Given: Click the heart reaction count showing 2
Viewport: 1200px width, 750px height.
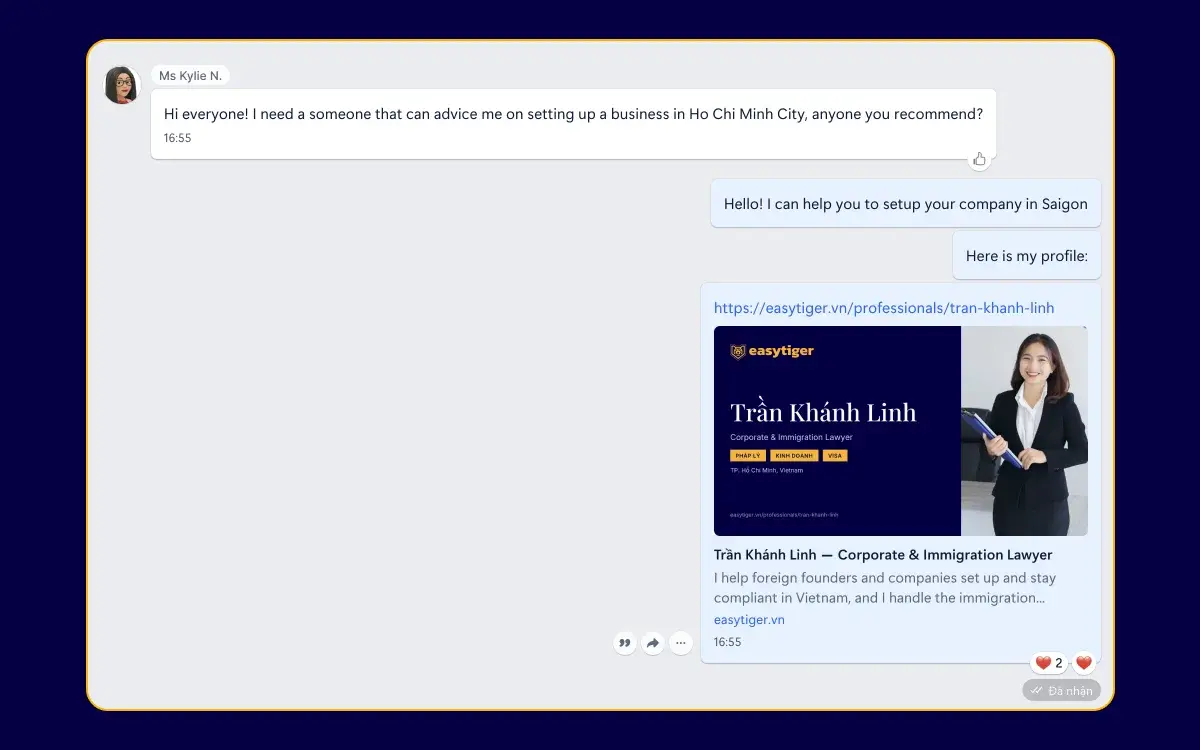Looking at the screenshot, I should click(x=1049, y=663).
